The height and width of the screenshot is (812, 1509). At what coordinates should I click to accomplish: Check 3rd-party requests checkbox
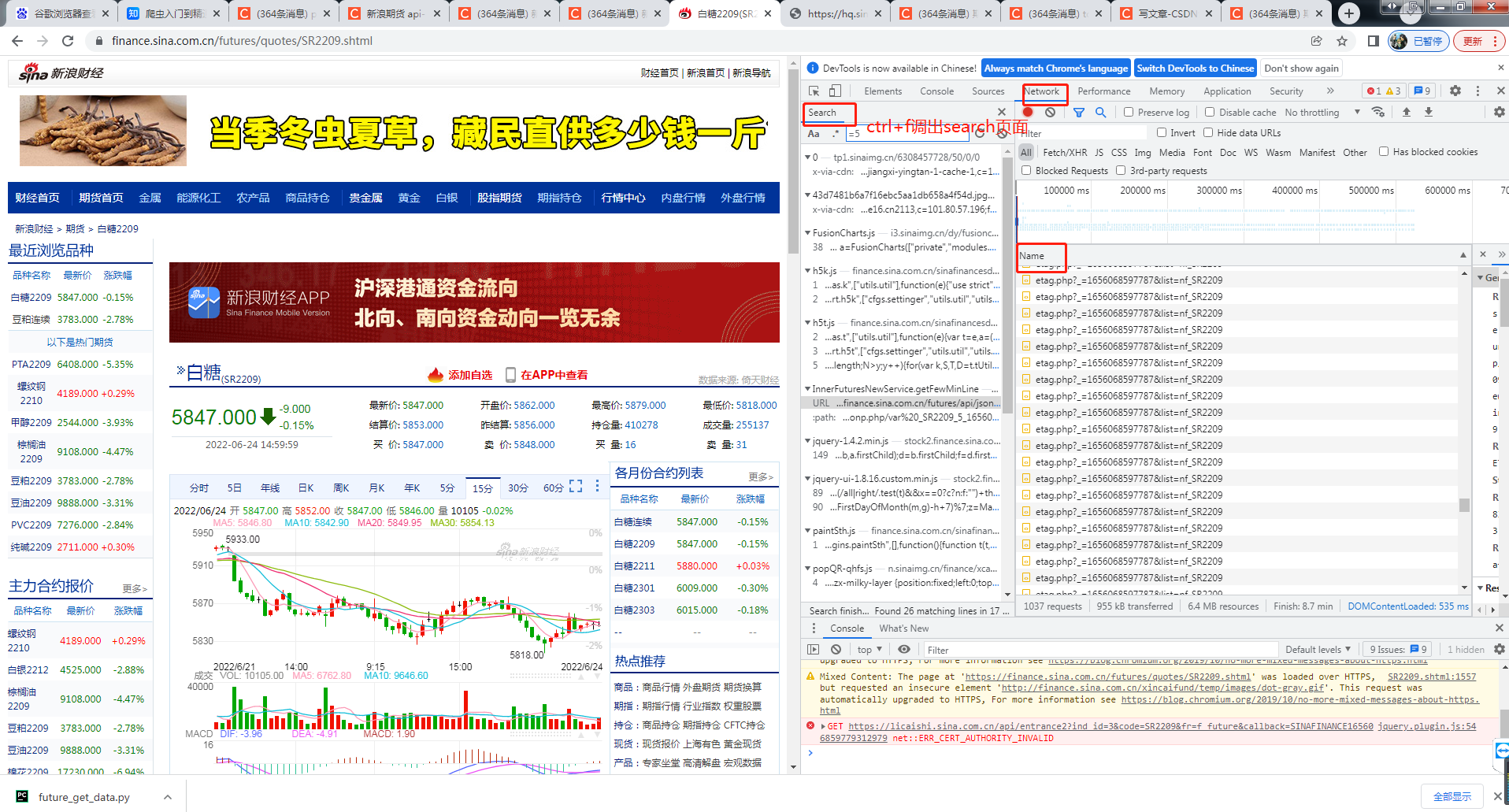tap(1121, 171)
